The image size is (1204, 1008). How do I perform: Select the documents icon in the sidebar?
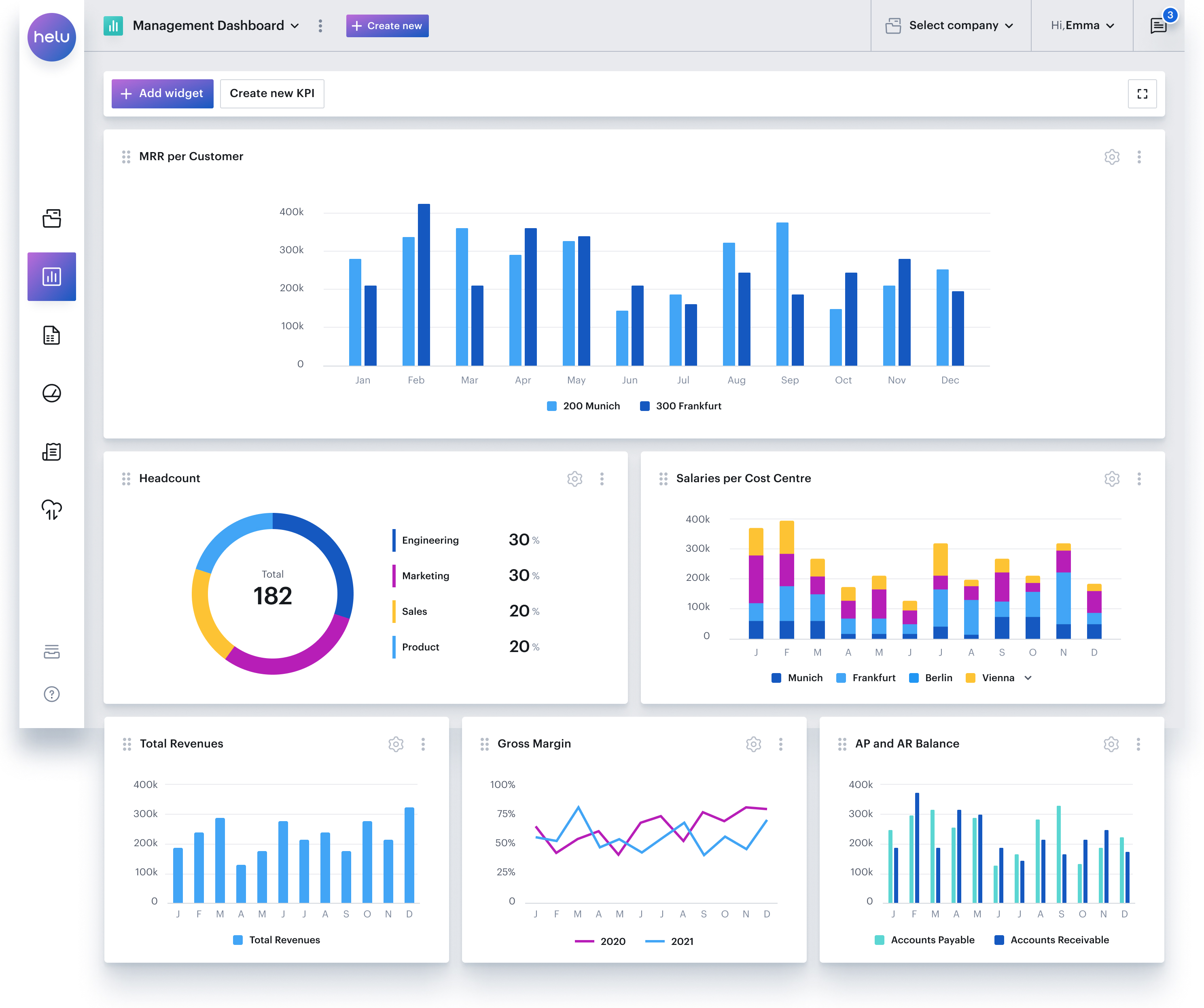click(52, 335)
